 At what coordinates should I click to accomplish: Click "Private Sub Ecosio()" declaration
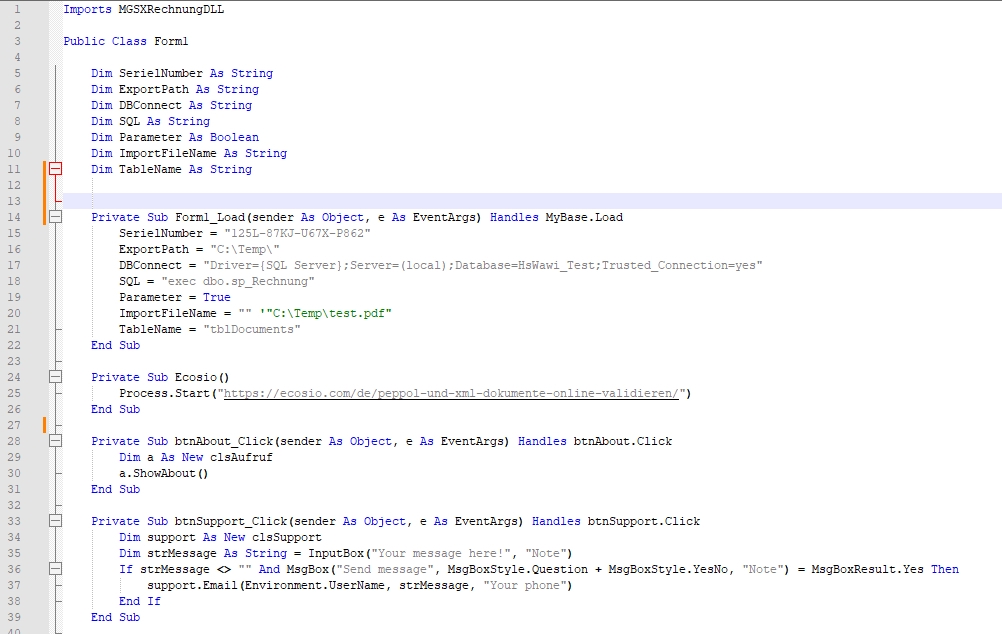pyautogui.click(x=160, y=377)
